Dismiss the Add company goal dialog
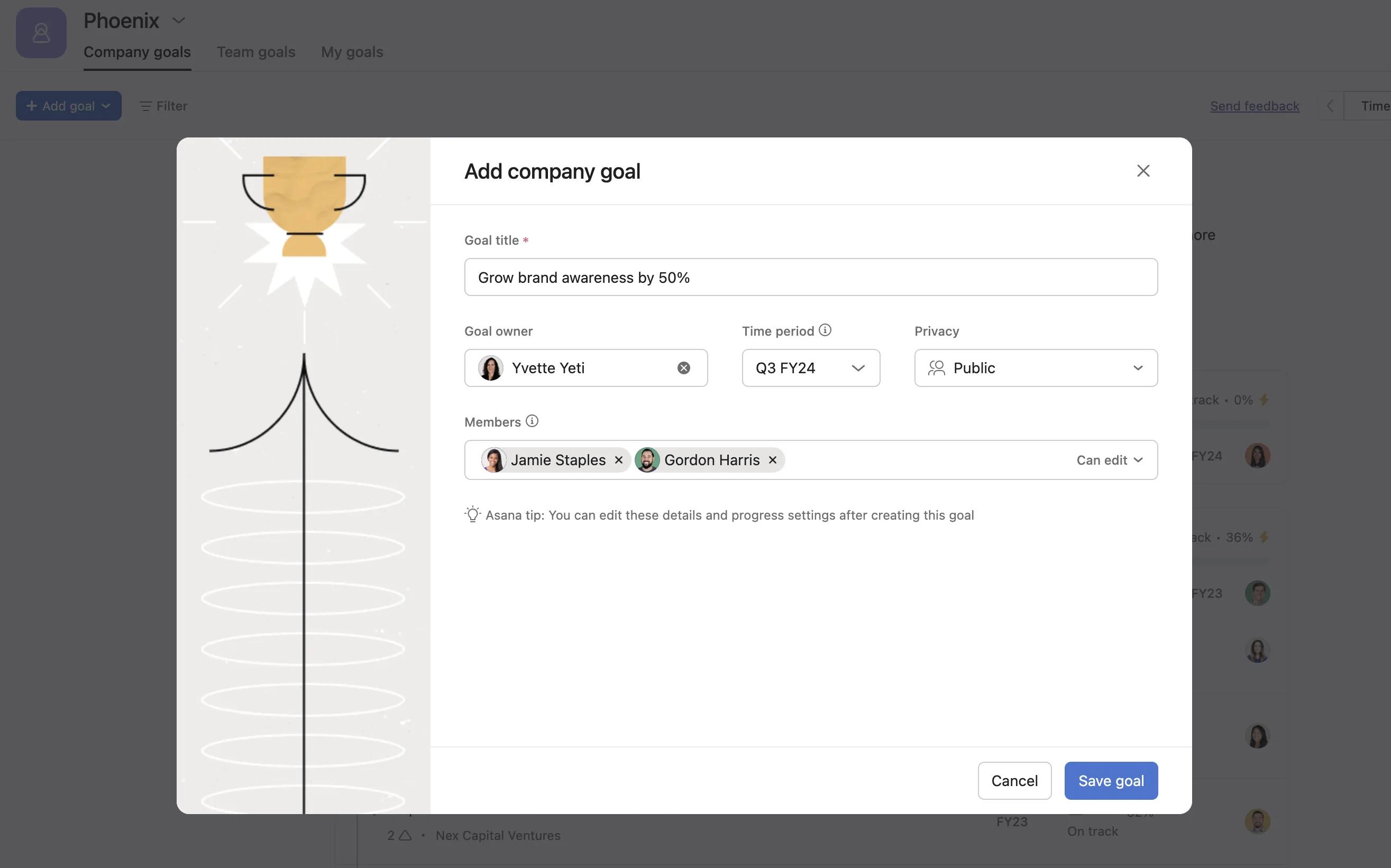Screen dimensions: 1391x868 coord(1143,171)
